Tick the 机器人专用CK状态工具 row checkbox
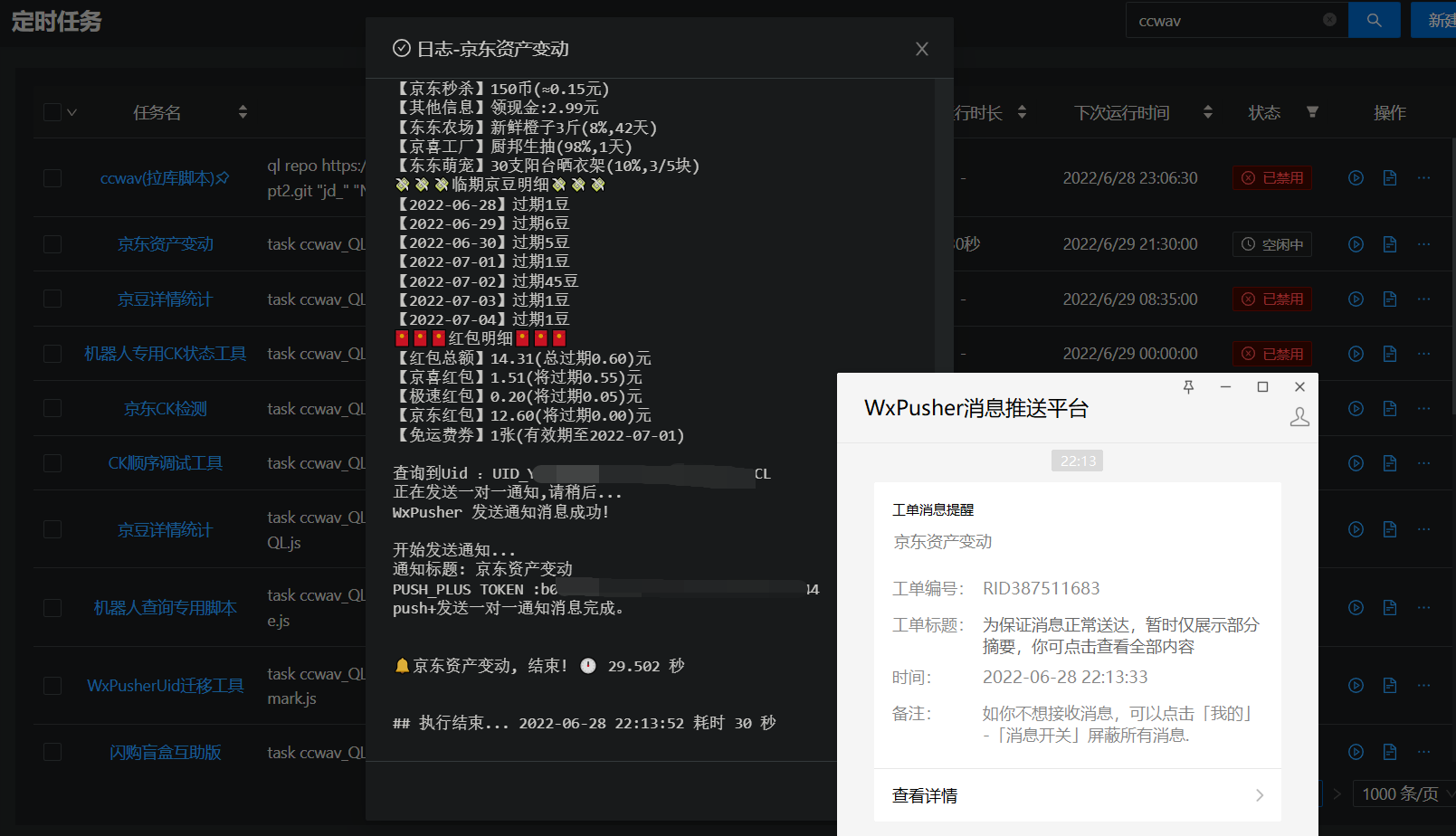 coord(52,354)
